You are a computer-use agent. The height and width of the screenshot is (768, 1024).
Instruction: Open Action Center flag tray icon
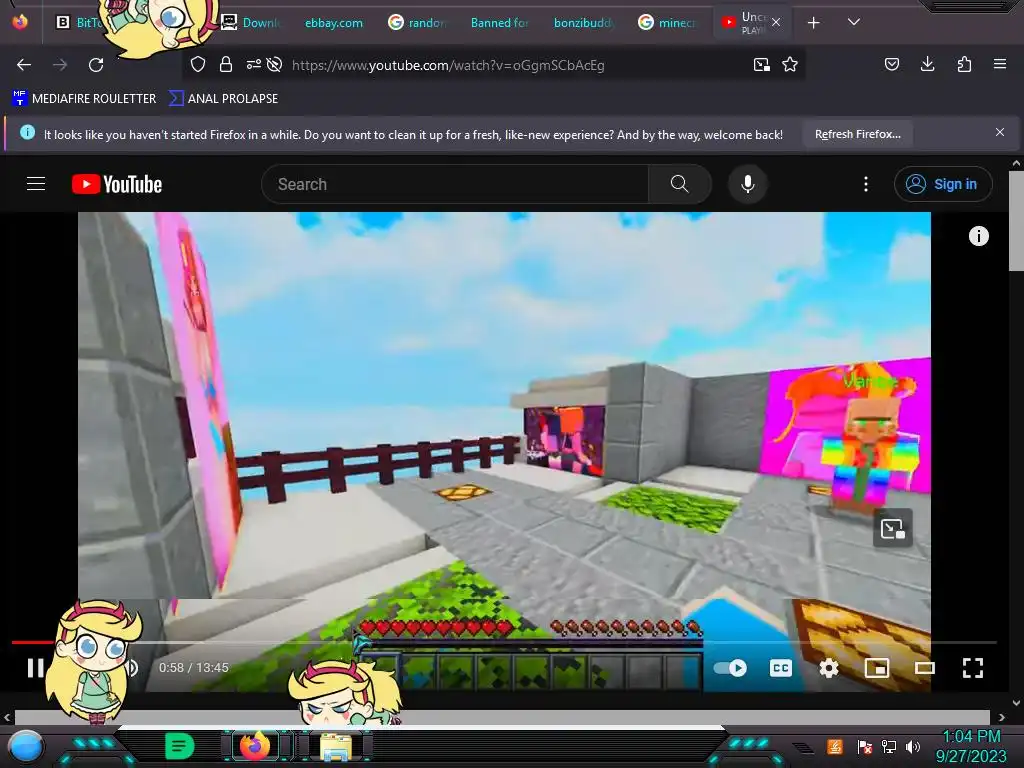pos(865,746)
